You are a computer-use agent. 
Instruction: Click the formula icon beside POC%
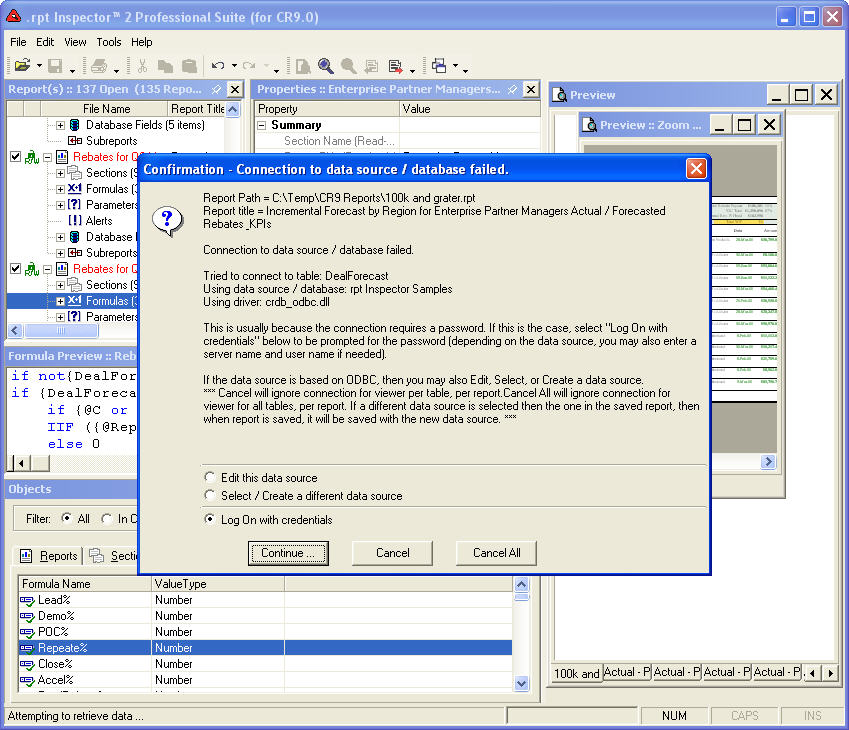click(27, 632)
